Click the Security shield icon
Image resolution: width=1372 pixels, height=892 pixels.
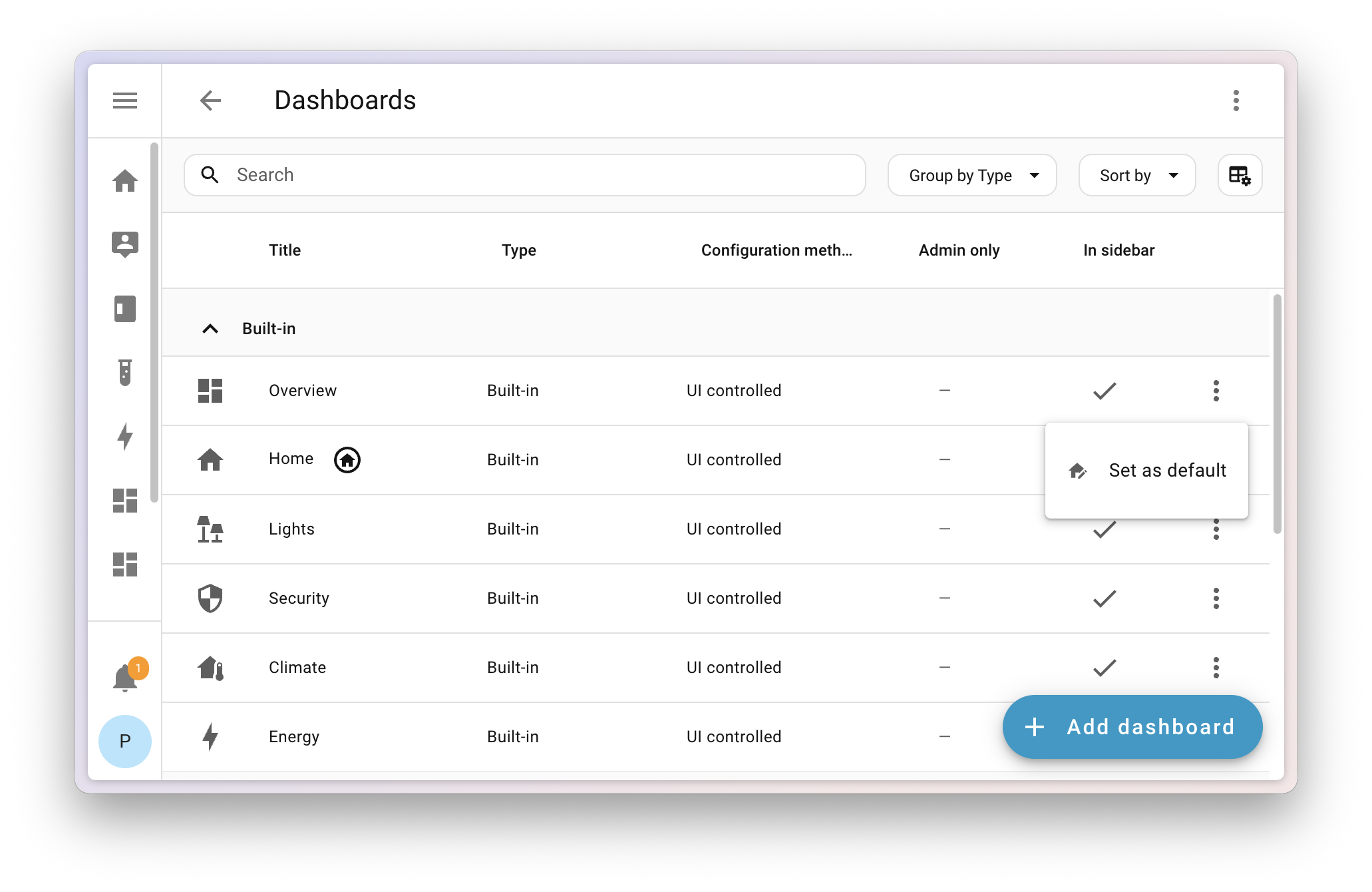(x=210, y=598)
